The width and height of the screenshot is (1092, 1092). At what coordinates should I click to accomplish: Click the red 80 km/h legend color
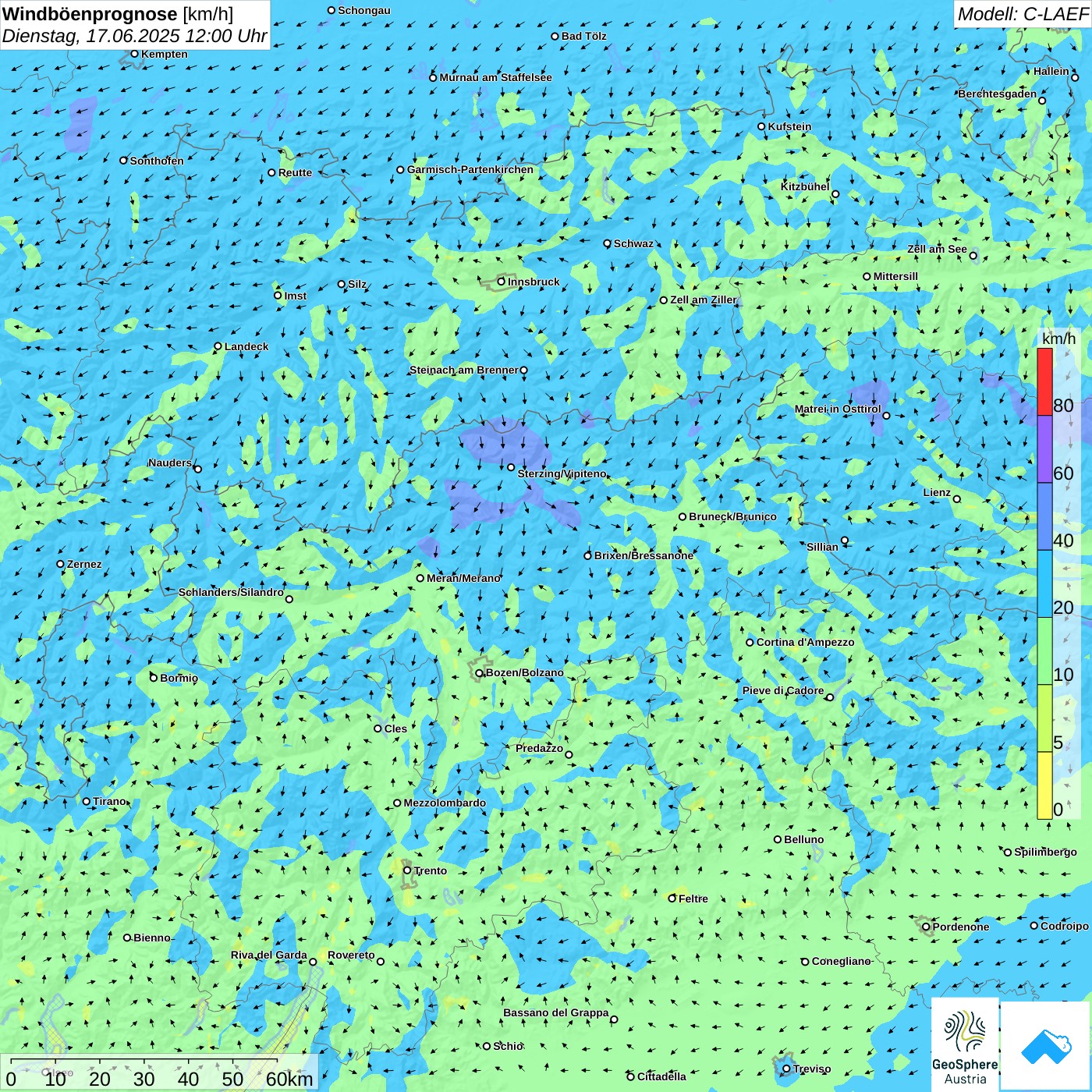[1044, 381]
